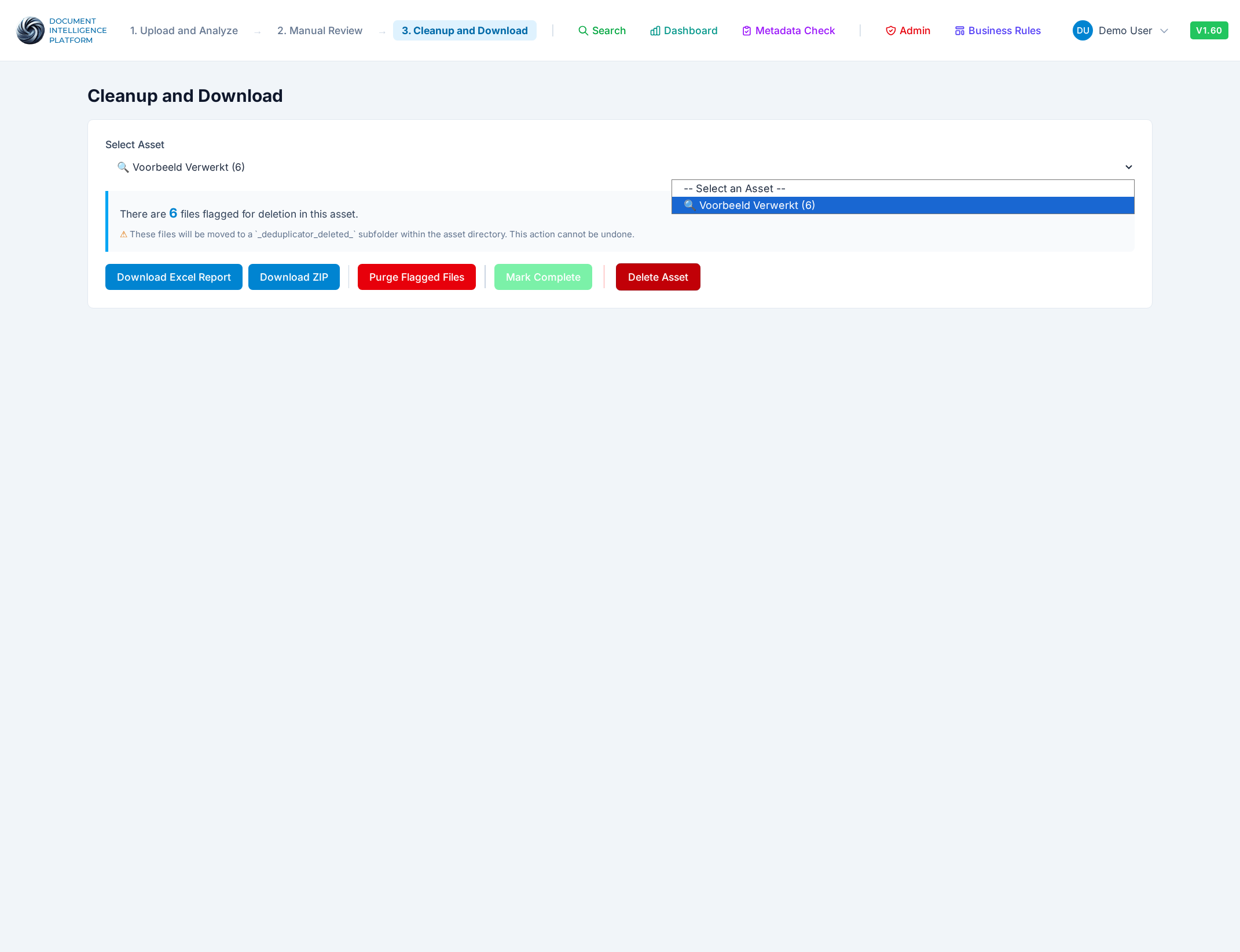Open the 1. Upload and Analyze step
The image size is (1240, 952).
184,31
